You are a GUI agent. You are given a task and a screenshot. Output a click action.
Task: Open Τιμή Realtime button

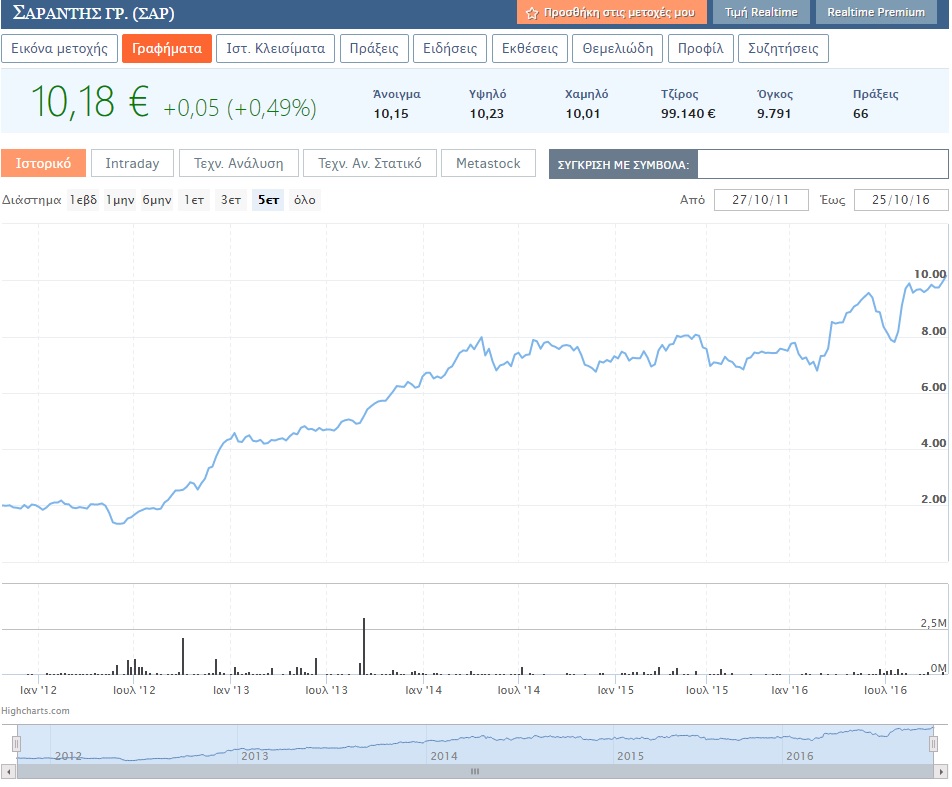click(x=761, y=12)
